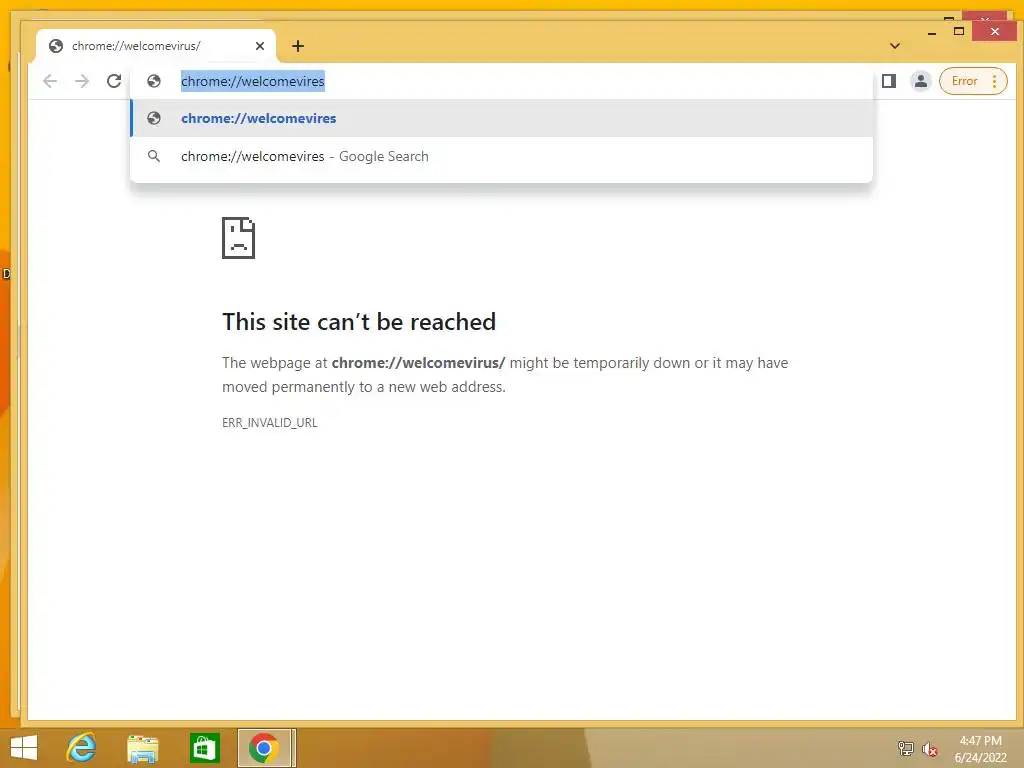Switch to the chrome://welcomevirus/ tab
1024x768 pixels.
155,46
